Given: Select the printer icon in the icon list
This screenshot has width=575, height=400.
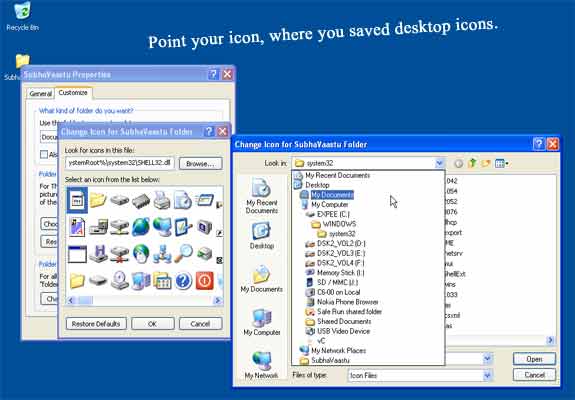Looking at the screenshot, I should [162, 200].
